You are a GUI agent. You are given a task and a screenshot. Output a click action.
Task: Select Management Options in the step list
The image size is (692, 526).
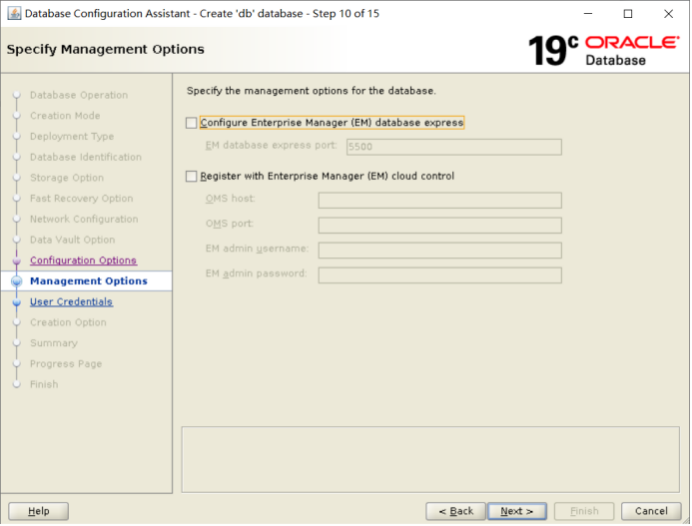coord(89,281)
